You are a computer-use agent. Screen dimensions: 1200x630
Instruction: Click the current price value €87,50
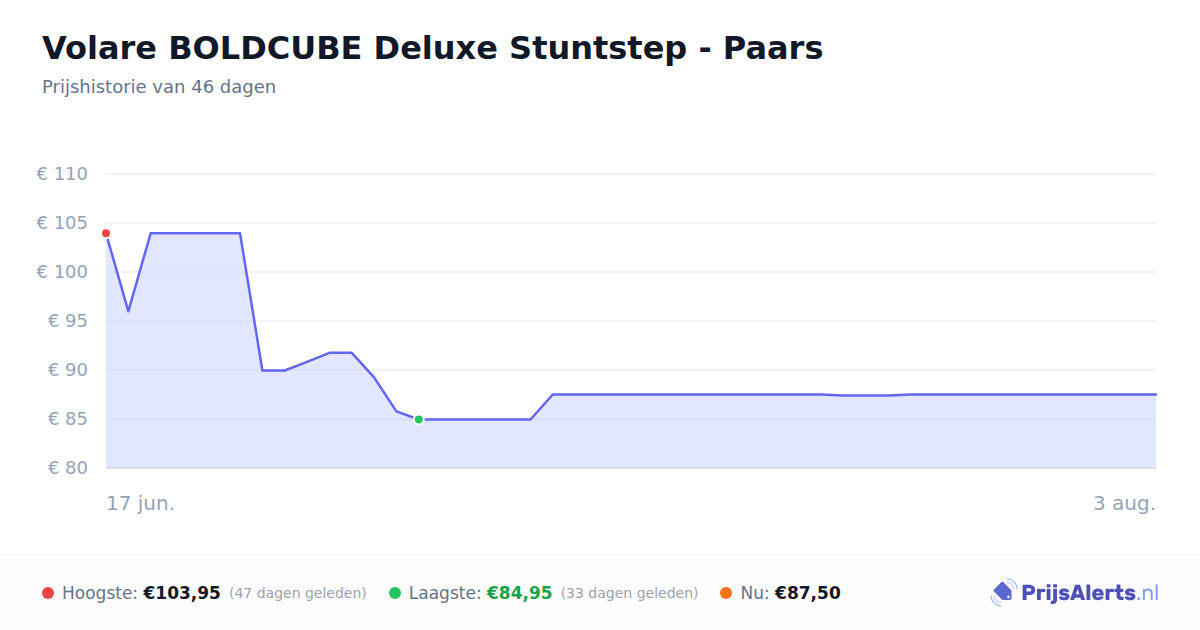(808, 593)
